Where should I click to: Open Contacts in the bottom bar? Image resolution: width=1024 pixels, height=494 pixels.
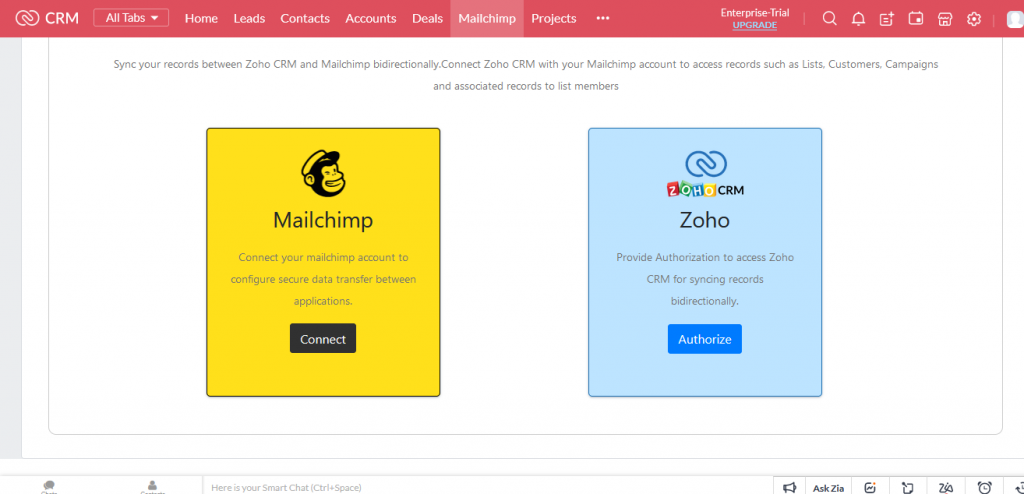pos(152,488)
